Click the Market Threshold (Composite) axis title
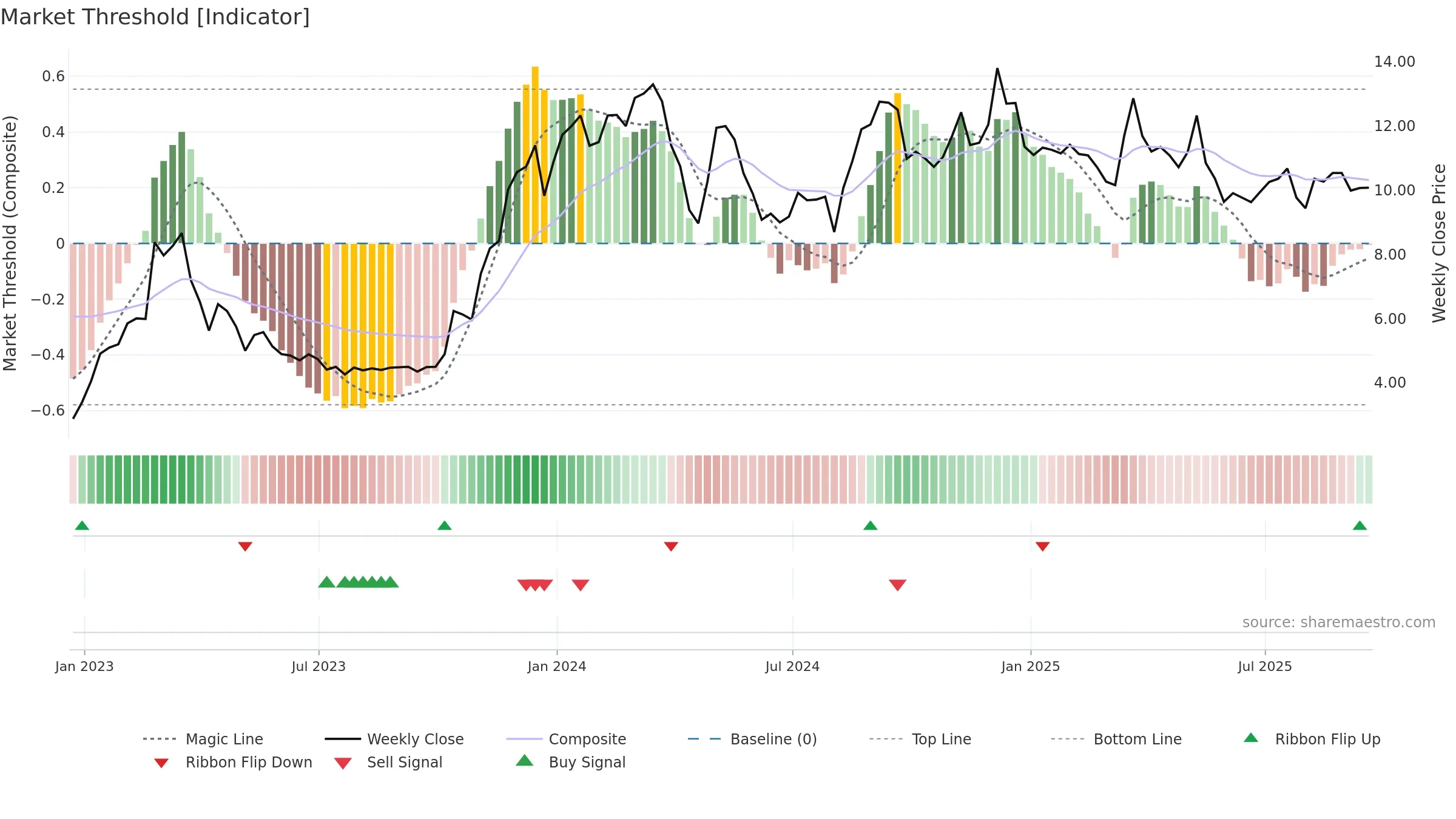The height and width of the screenshot is (819, 1456). pyautogui.click(x=10, y=243)
